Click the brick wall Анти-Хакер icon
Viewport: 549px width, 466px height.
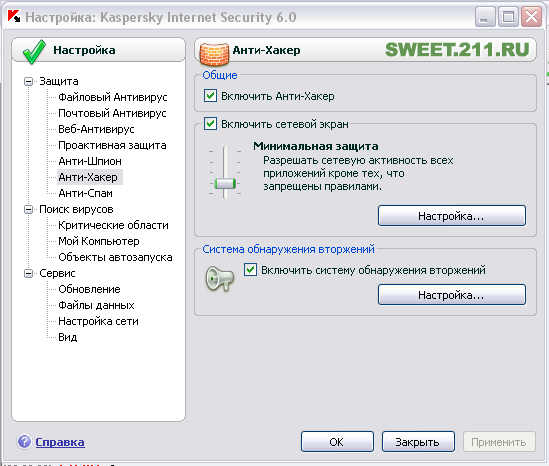tap(214, 54)
